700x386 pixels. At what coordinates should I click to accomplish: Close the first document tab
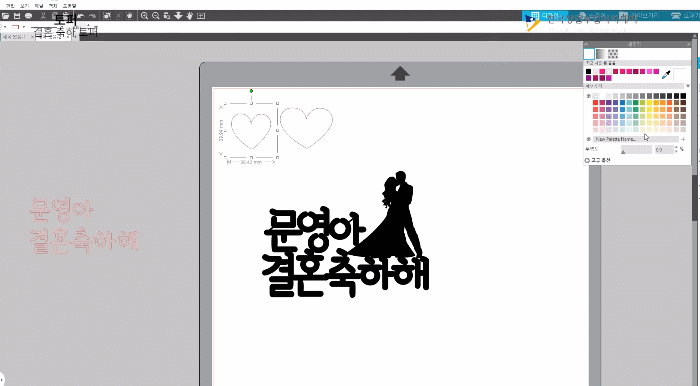[32, 37]
